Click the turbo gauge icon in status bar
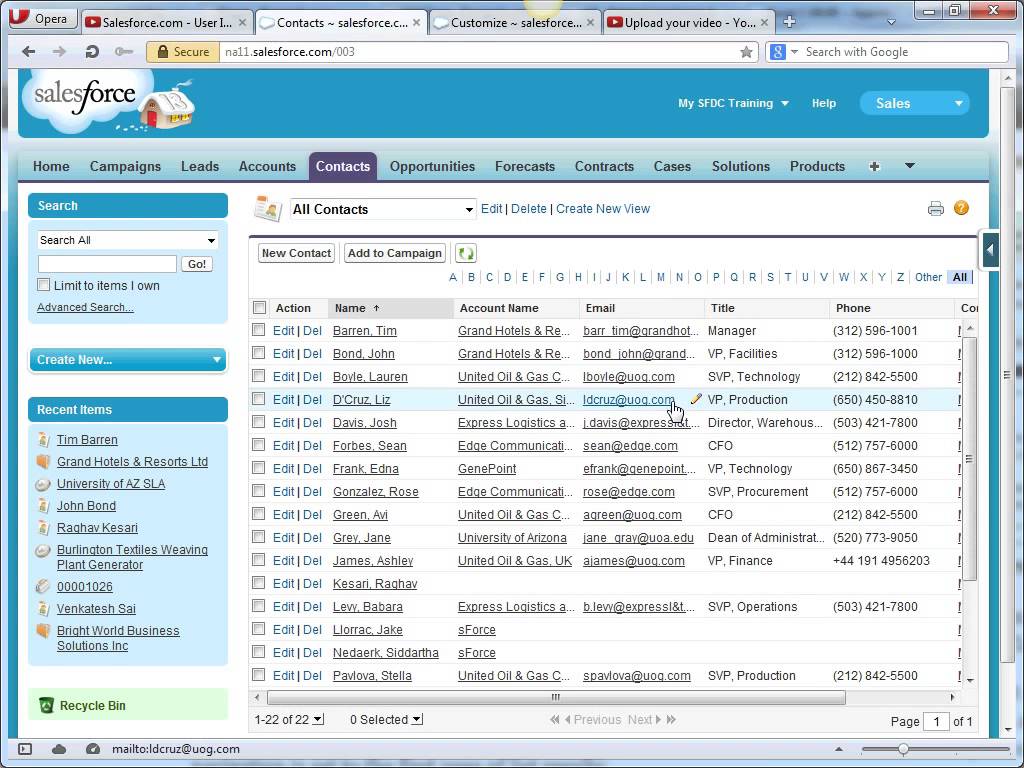Viewport: 1024px width, 768px height. 93,749
